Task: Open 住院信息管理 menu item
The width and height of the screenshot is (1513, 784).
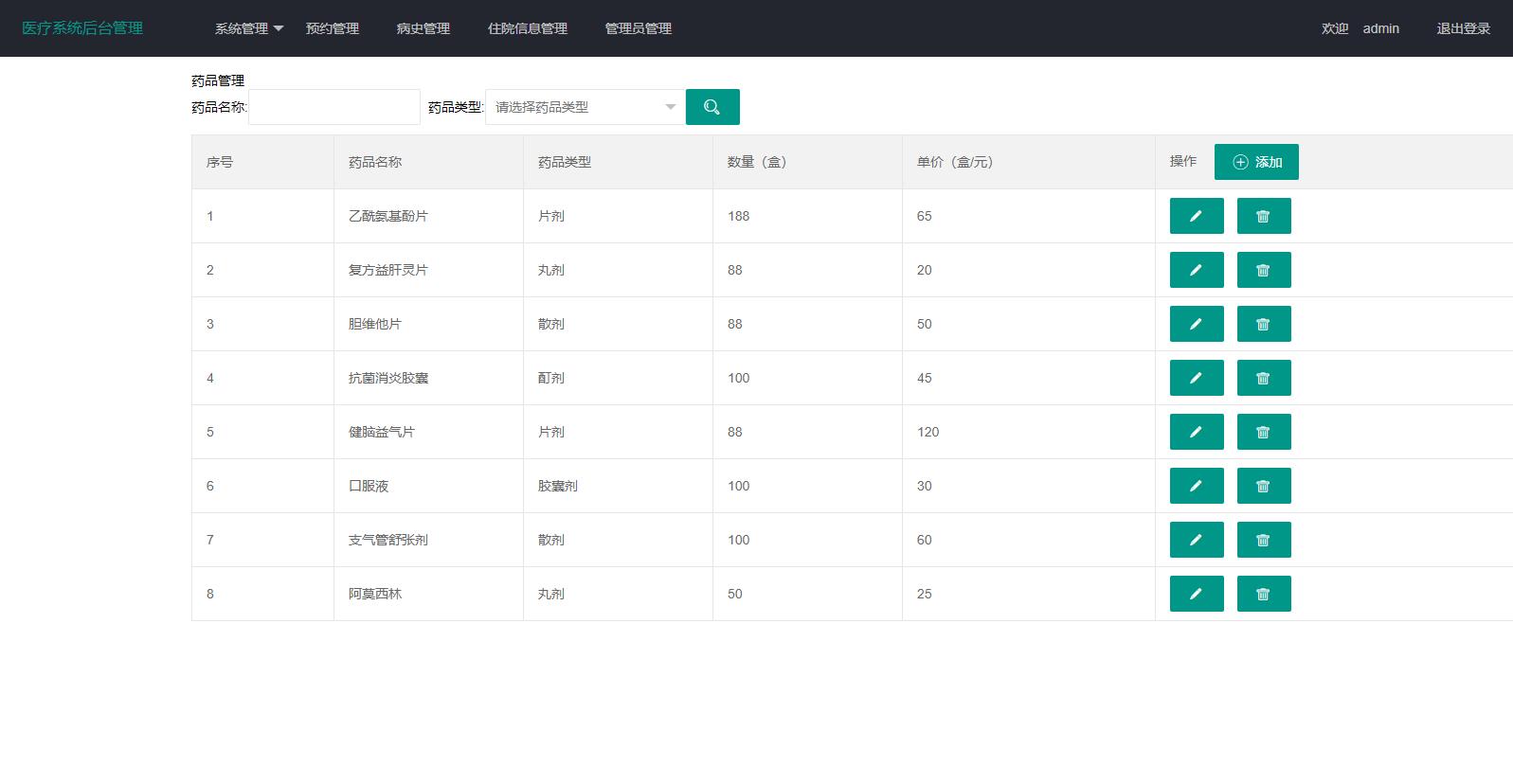Action: click(x=528, y=28)
